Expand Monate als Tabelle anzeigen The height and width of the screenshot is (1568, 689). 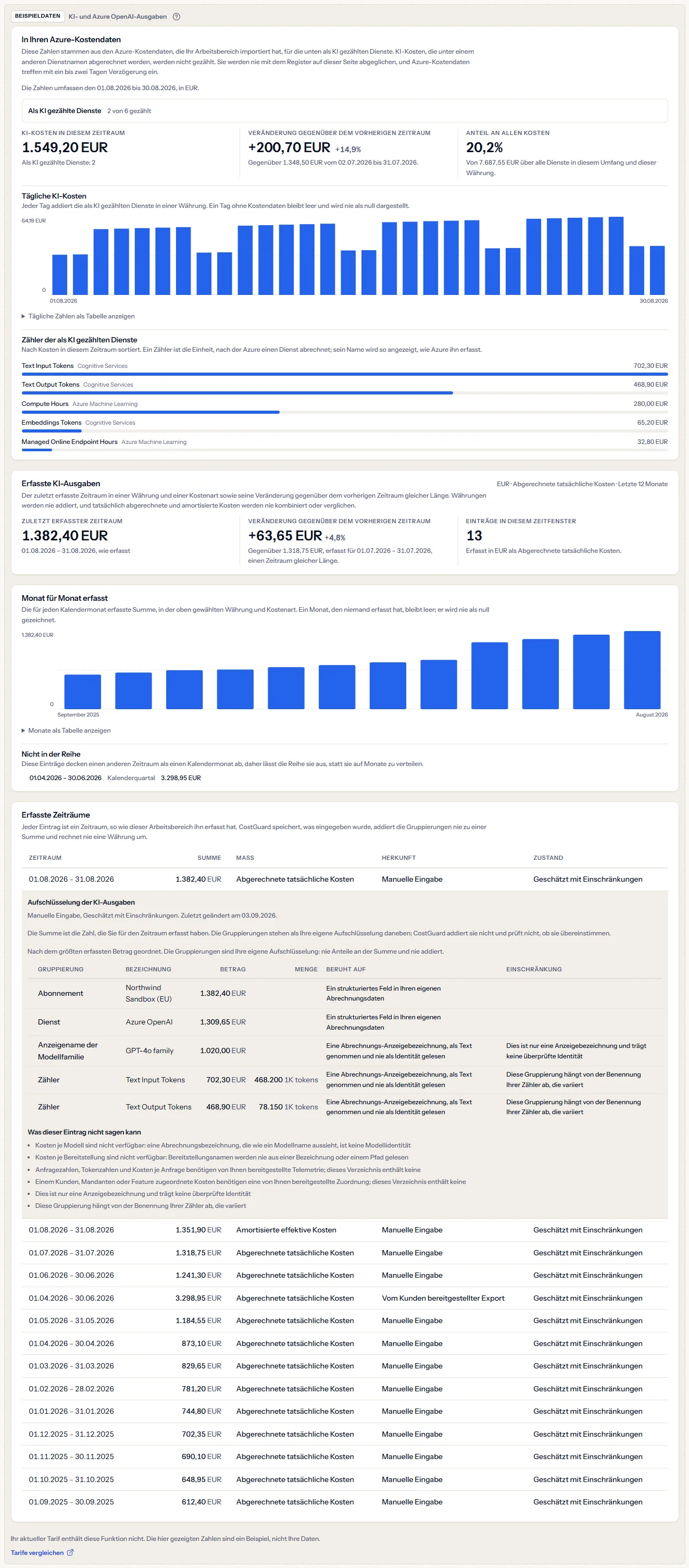(66, 731)
